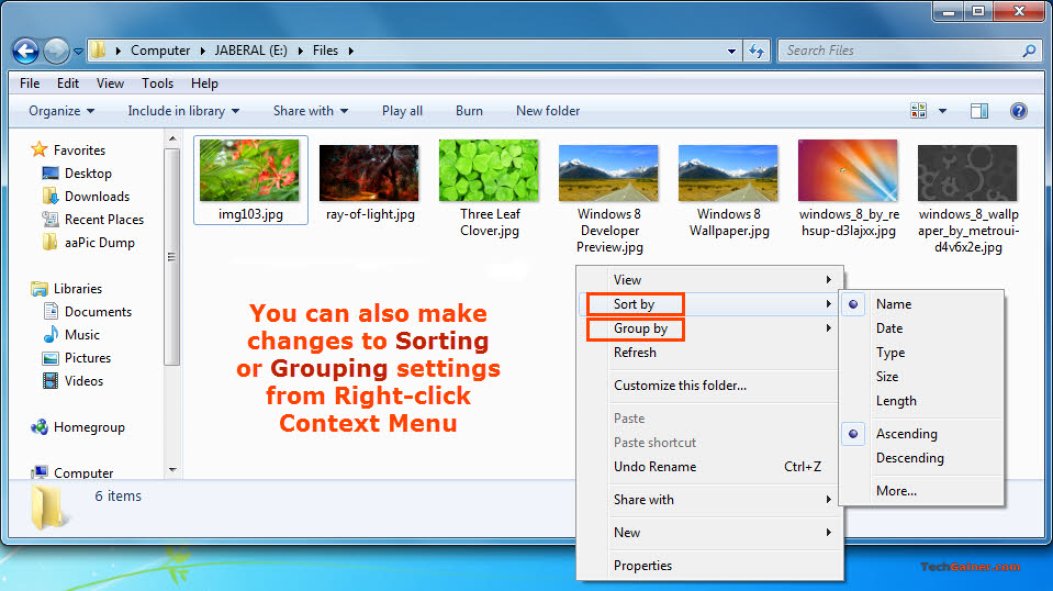Choose Ascending sort order
This screenshot has width=1053, height=591.
[906, 433]
